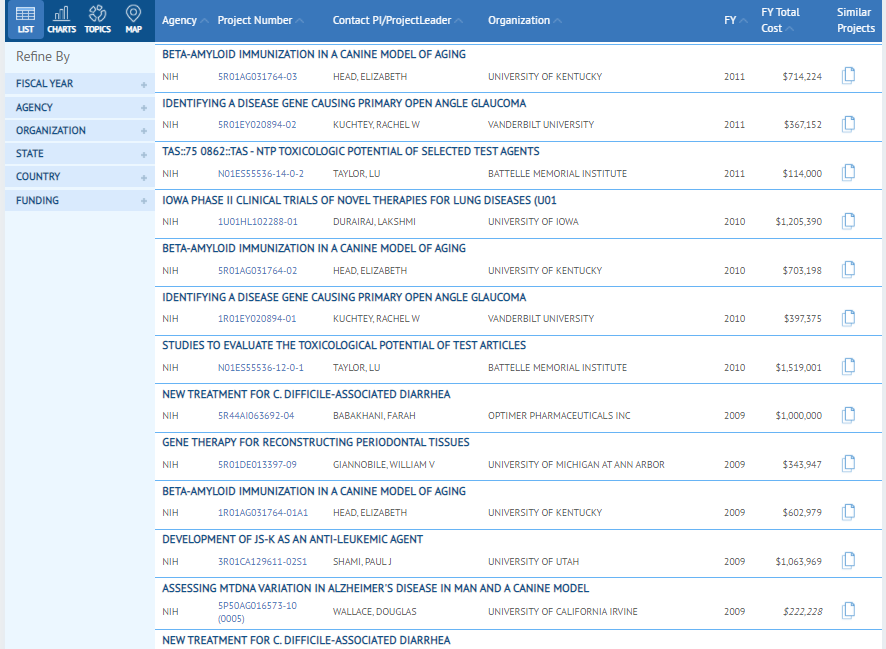Open project number N01ES55536-12-0-1
Viewport: 886px width, 649px height.
tap(260, 368)
